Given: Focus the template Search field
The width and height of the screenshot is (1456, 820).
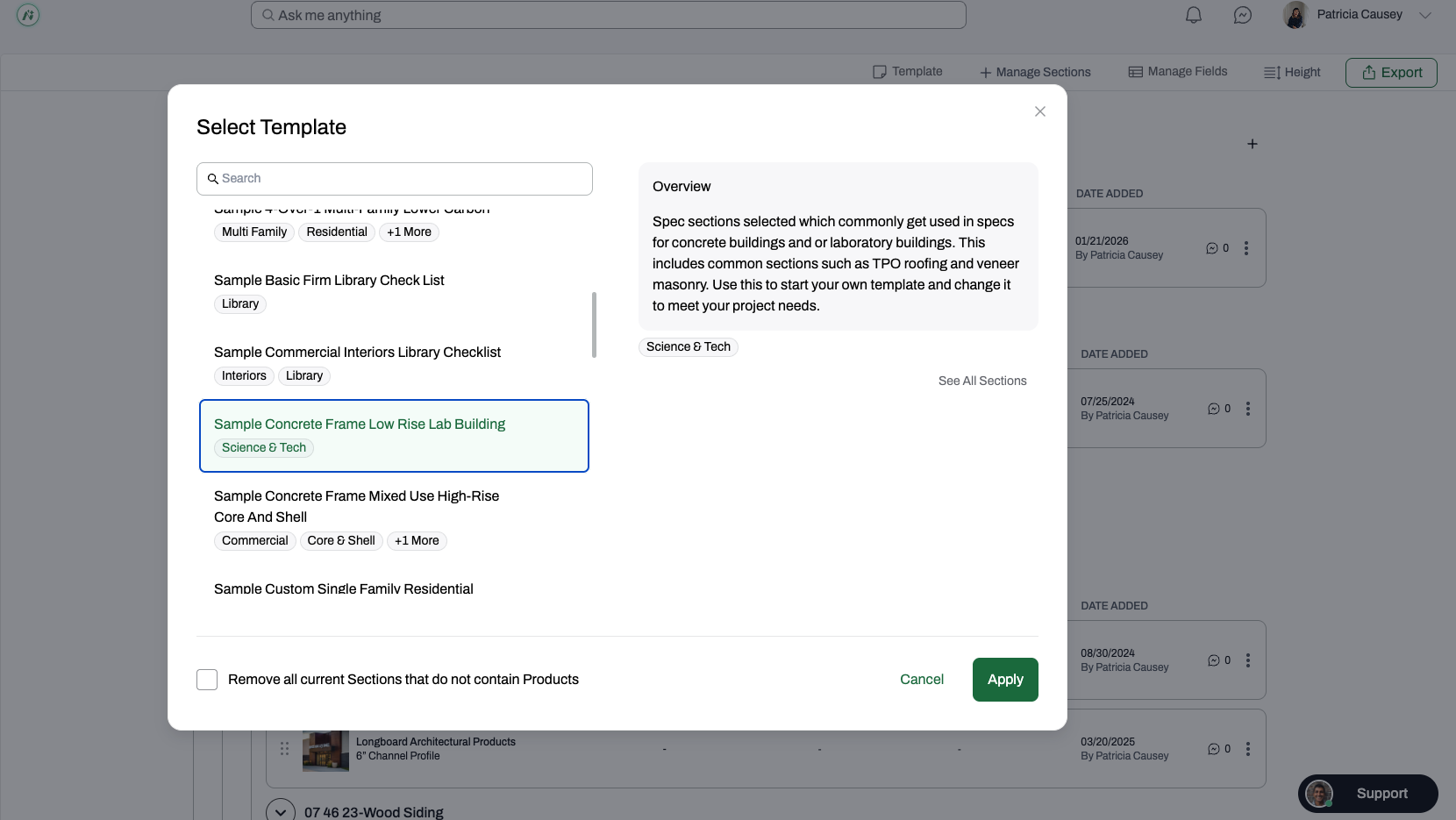Looking at the screenshot, I should (395, 179).
